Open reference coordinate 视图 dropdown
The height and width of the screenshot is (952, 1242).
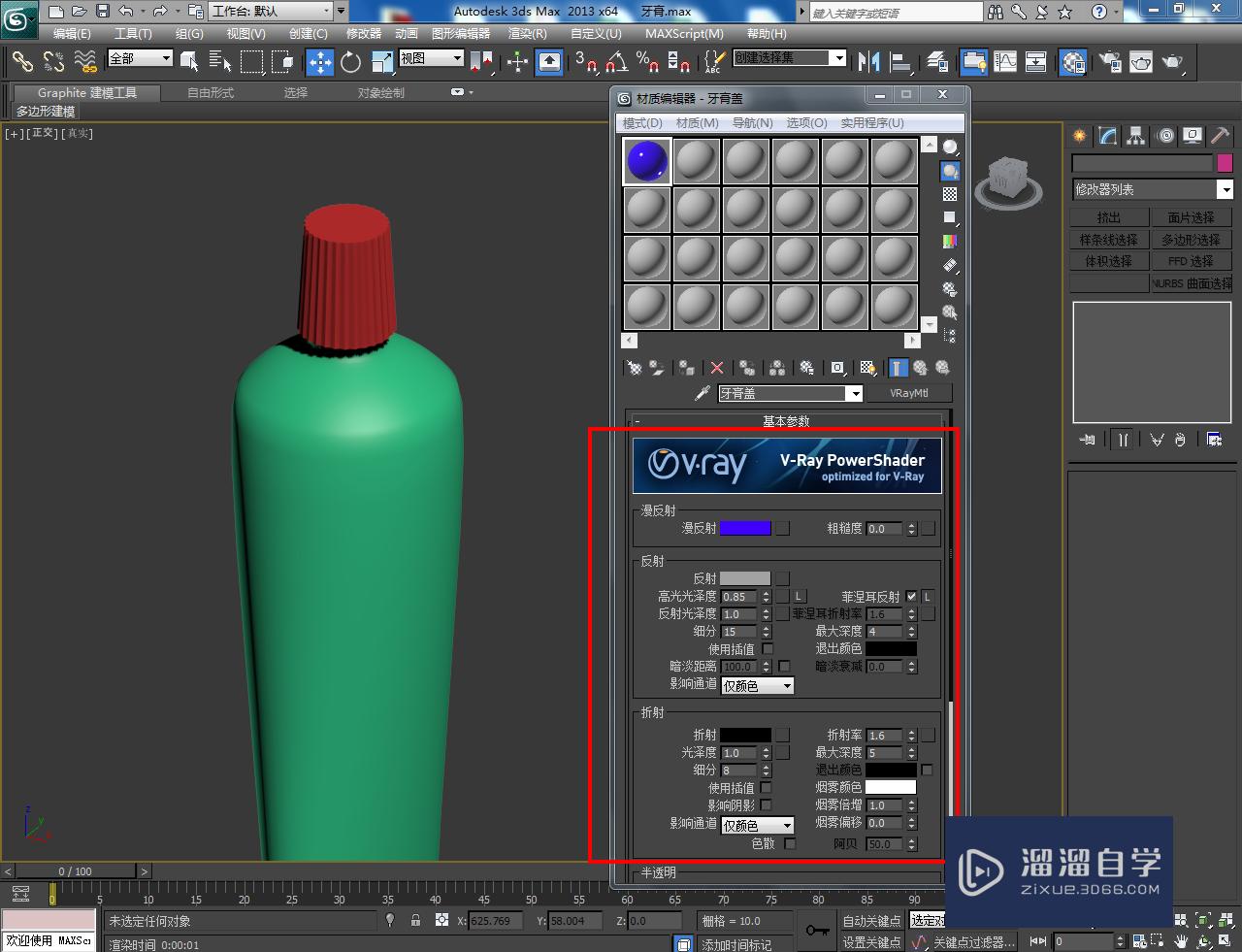432,58
